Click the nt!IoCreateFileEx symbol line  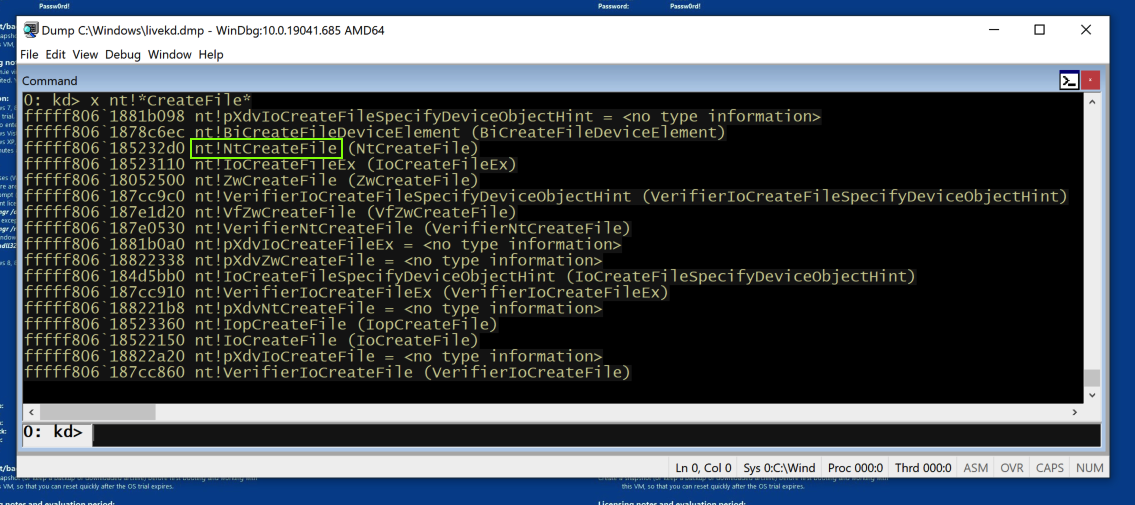click(x=269, y=164)
